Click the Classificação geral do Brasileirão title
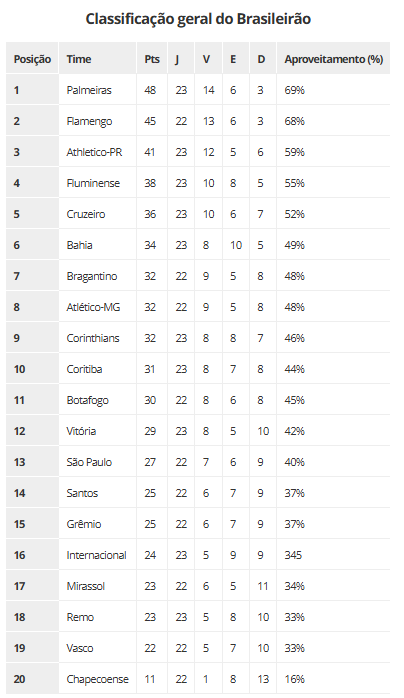The height and width of the screenshot is (698, 404). (x=198, y=19)
